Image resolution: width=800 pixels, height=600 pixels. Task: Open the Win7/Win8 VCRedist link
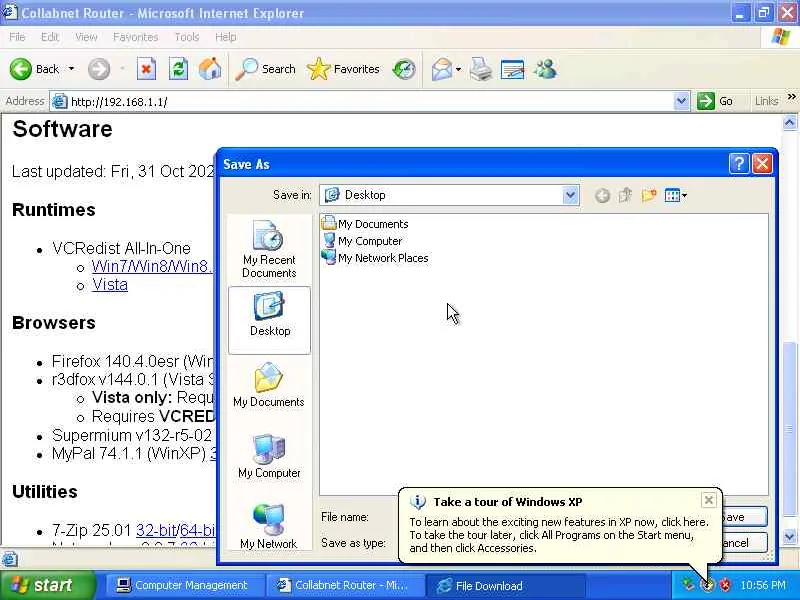click(152, 266)
